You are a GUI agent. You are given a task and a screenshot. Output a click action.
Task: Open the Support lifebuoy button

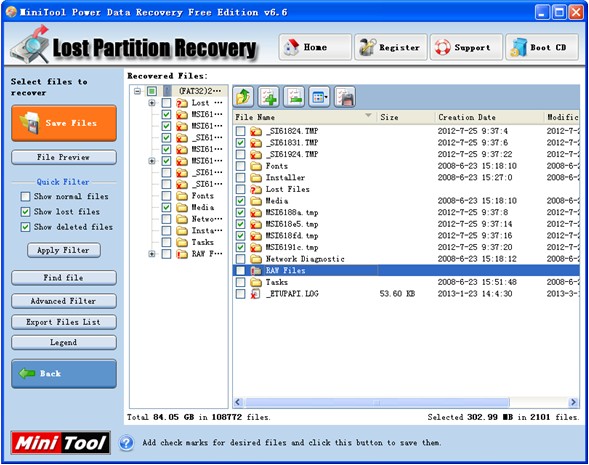pyautogui.click(x=466, y=47)
